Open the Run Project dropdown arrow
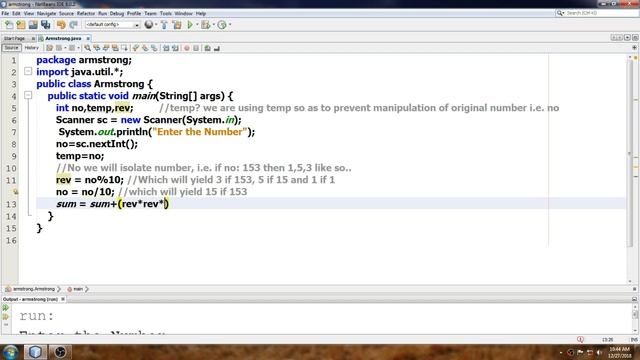 point(197,25)
